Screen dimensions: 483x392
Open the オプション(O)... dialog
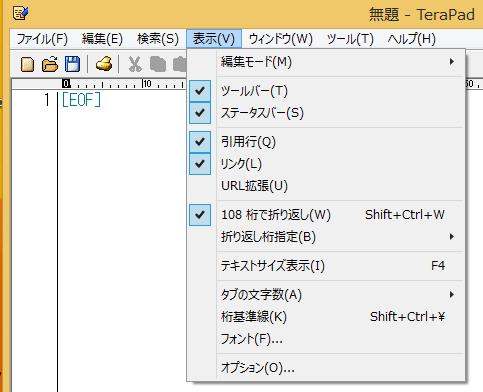[x=327, y=368]
